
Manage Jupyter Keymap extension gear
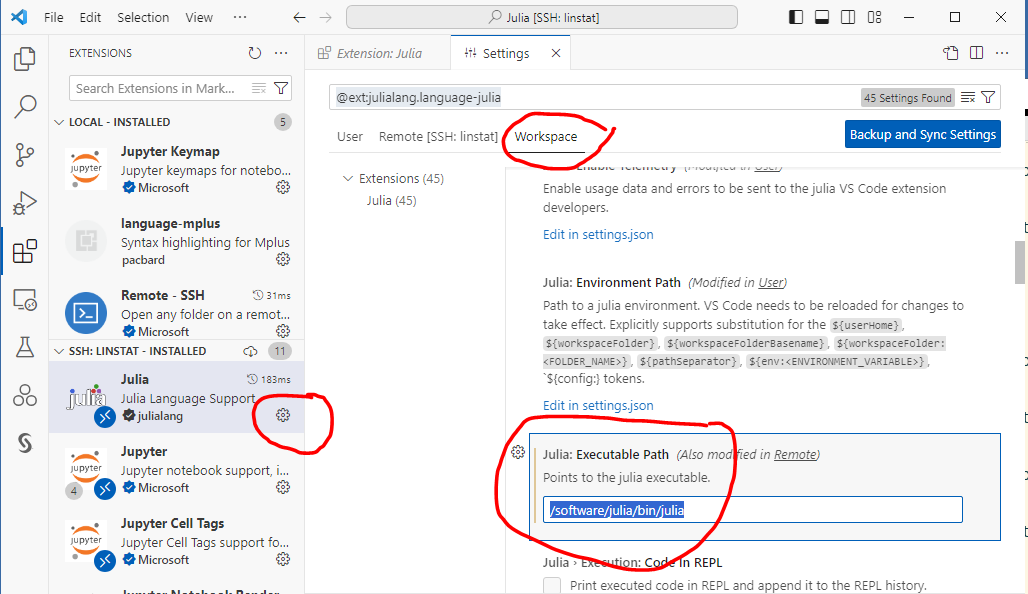pyautogui.click(x=283, y=187)
